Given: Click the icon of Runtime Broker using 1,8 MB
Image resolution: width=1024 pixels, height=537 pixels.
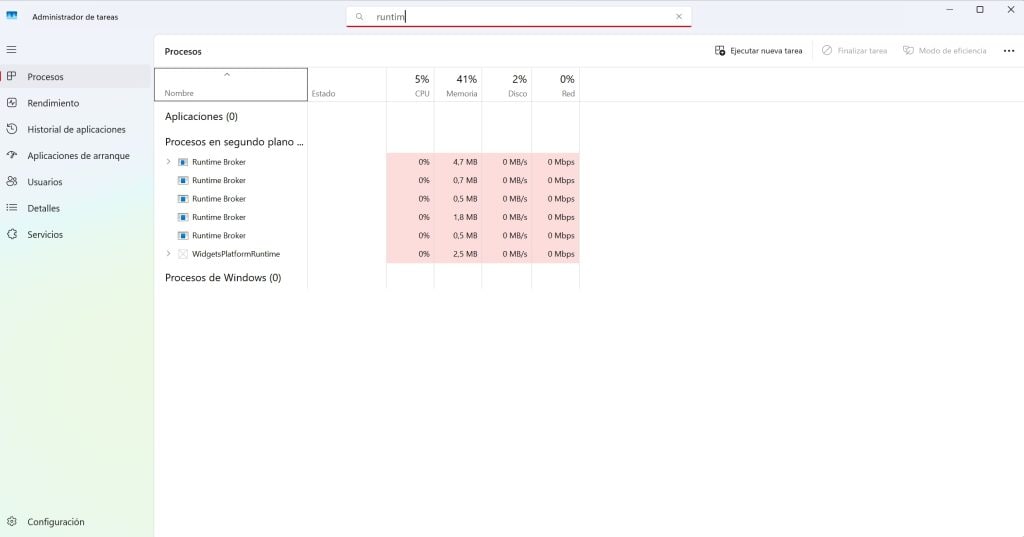Looking at the screenshot, I should tap(184, 217).
